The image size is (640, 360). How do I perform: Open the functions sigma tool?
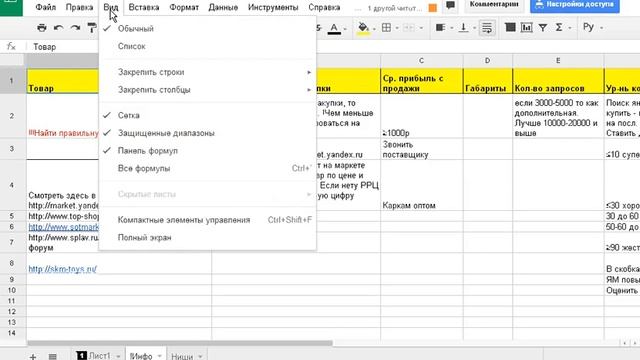pos(559,27)
